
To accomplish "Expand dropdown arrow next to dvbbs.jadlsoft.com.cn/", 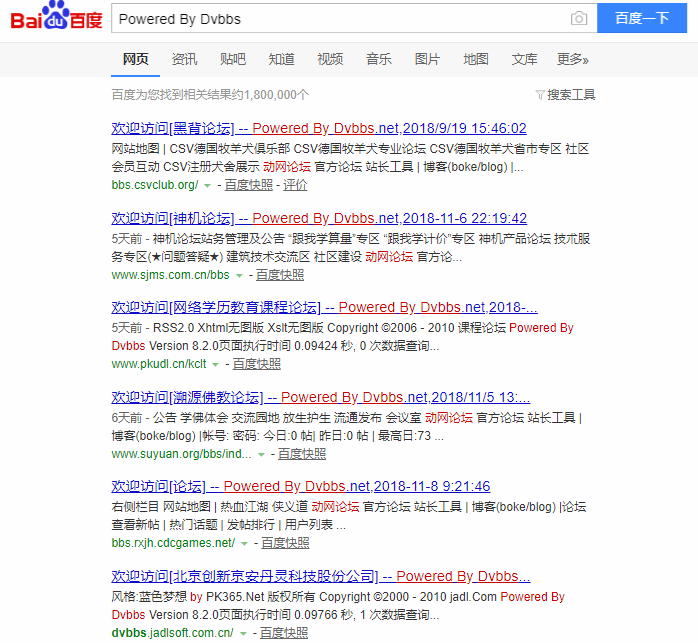I will coord(243,634).
